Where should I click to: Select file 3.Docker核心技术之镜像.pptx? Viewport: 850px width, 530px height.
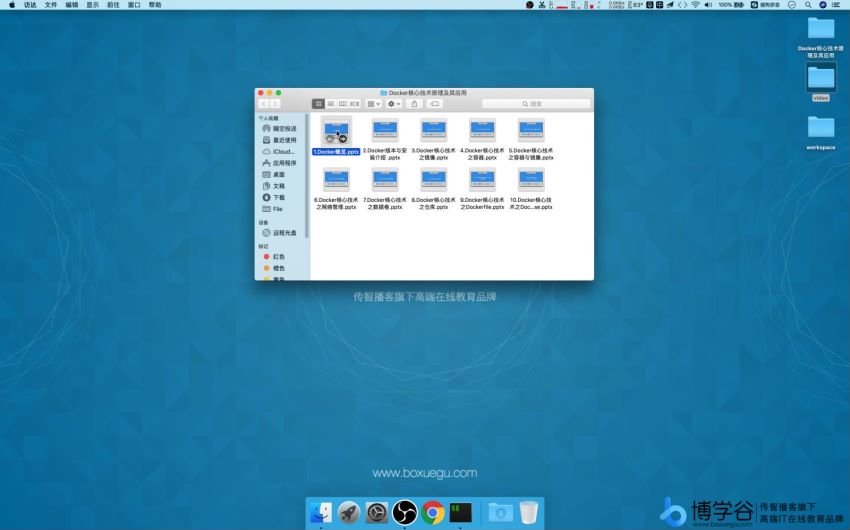(x=434, y=139)
